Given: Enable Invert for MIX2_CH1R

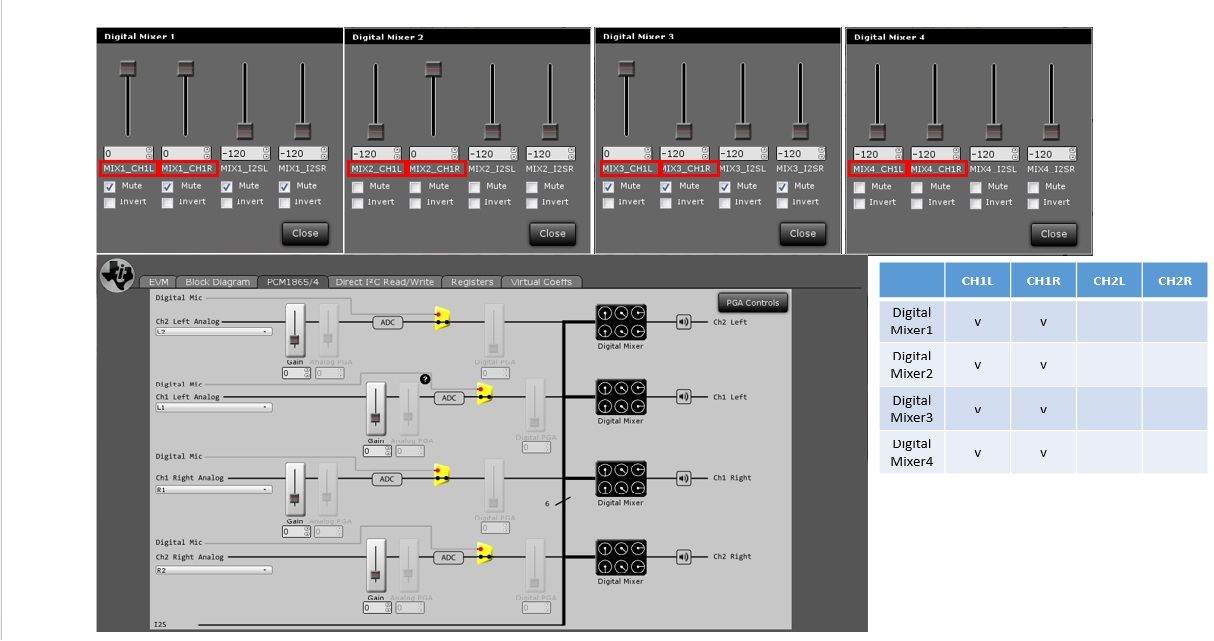Looking at the screenshot, I should [x=417, y=202].
